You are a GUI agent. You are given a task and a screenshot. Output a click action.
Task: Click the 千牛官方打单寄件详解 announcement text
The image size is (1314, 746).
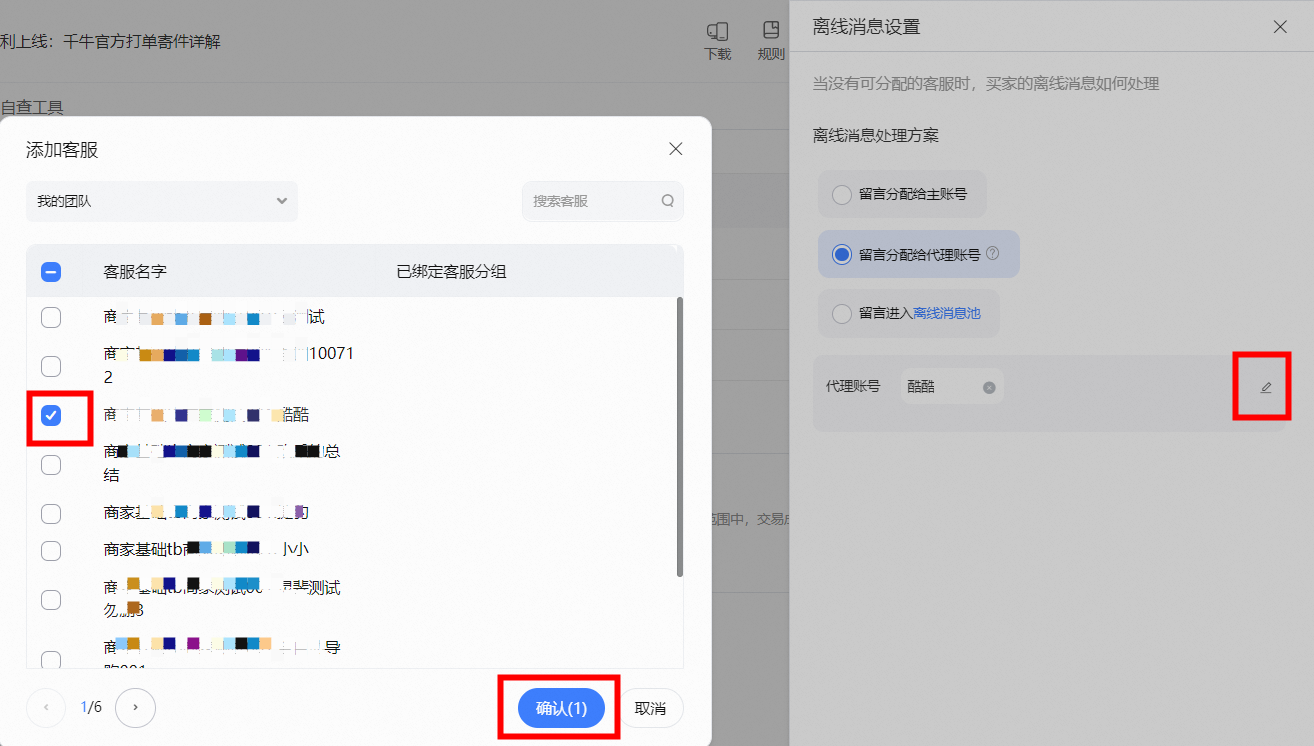pyautogui.click(x=141, y=41)
